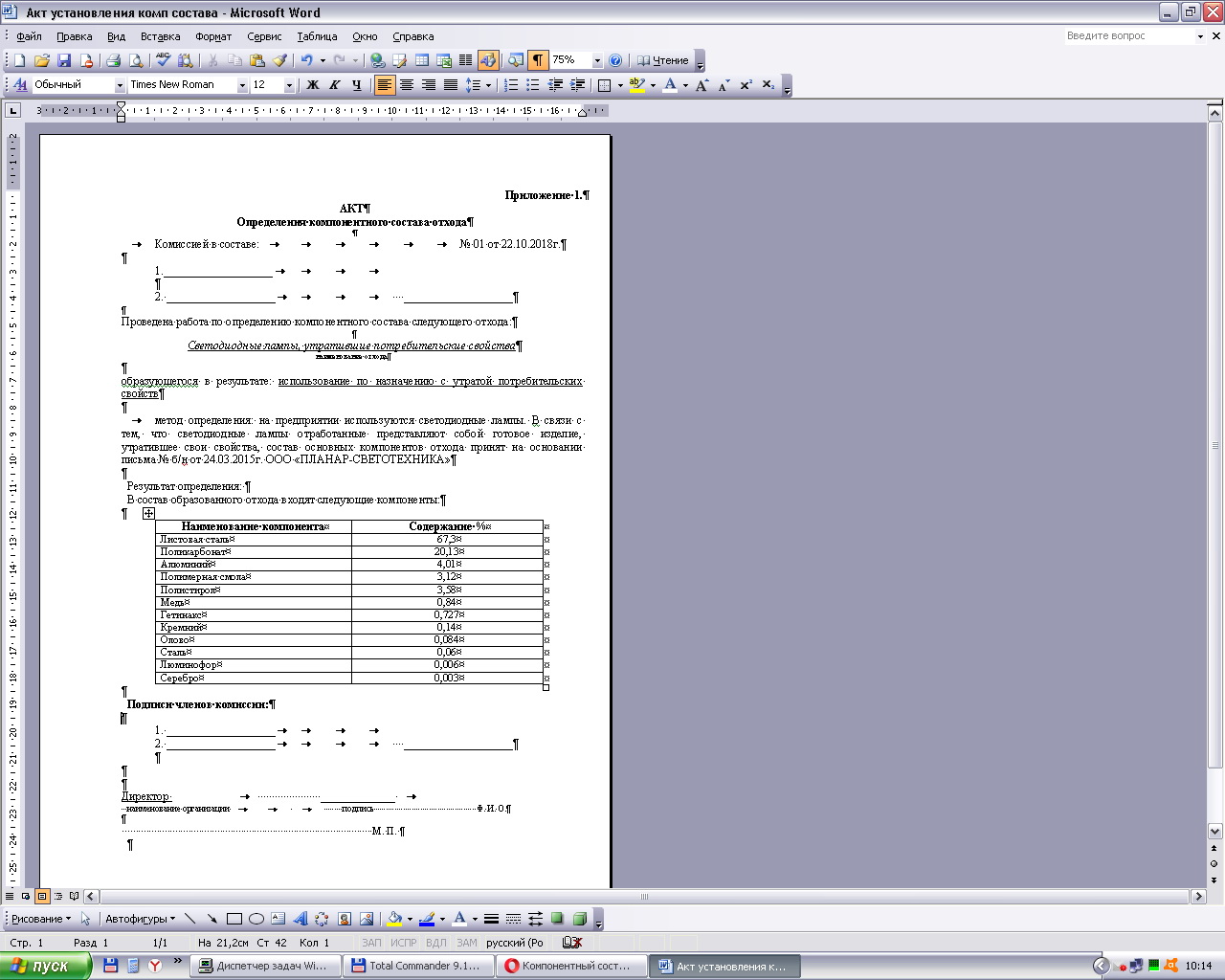This screenshot has width=1225, height=980.
Task: Open Print Preview from the toolbar
Action: point(136,60)
